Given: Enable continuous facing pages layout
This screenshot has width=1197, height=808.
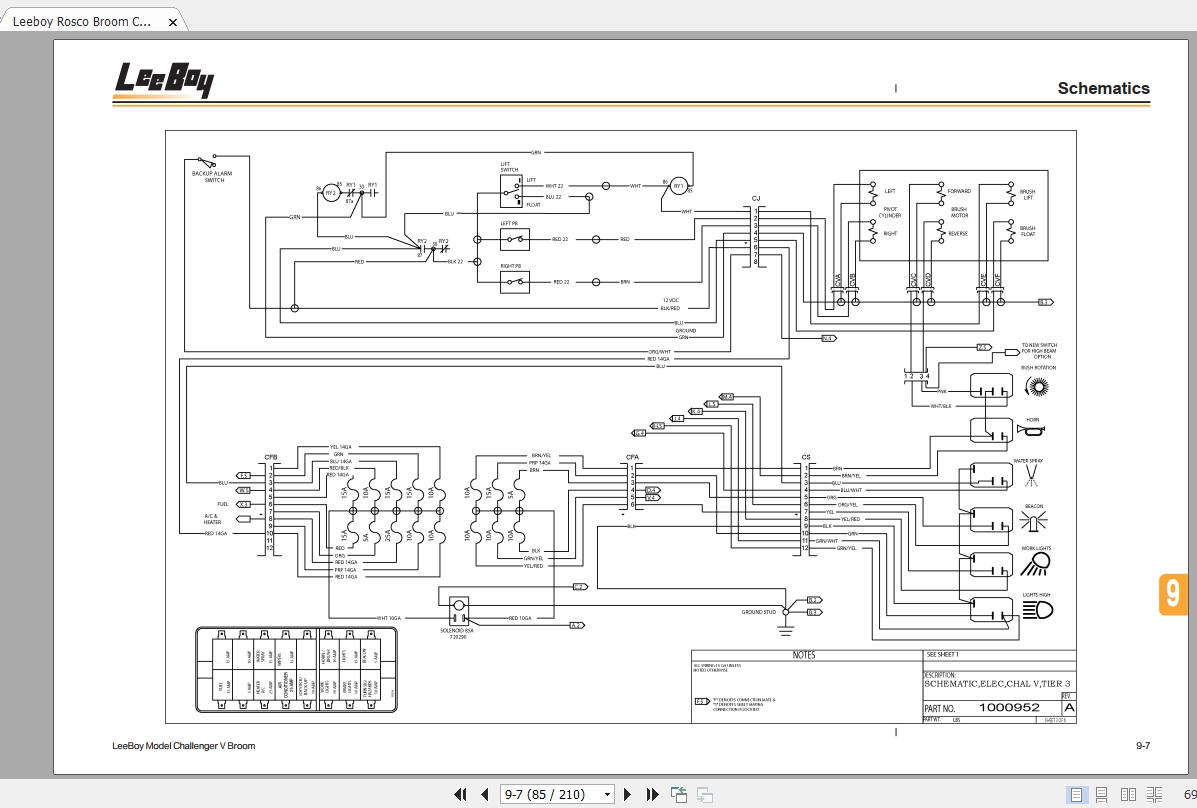Looking at the screenshot, I should (1154, 795).
